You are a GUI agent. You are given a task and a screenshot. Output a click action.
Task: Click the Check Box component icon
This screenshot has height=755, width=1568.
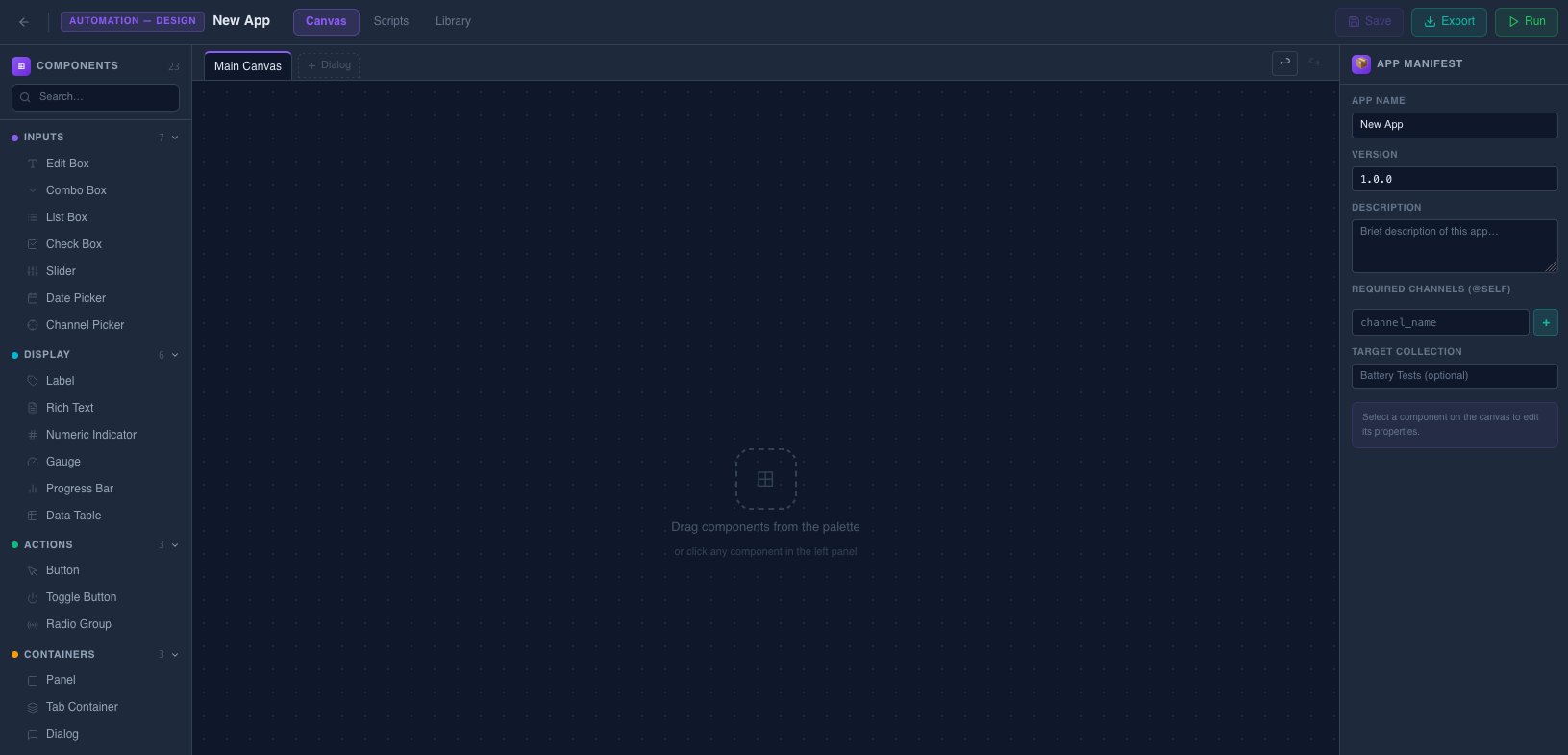[33, 244]
